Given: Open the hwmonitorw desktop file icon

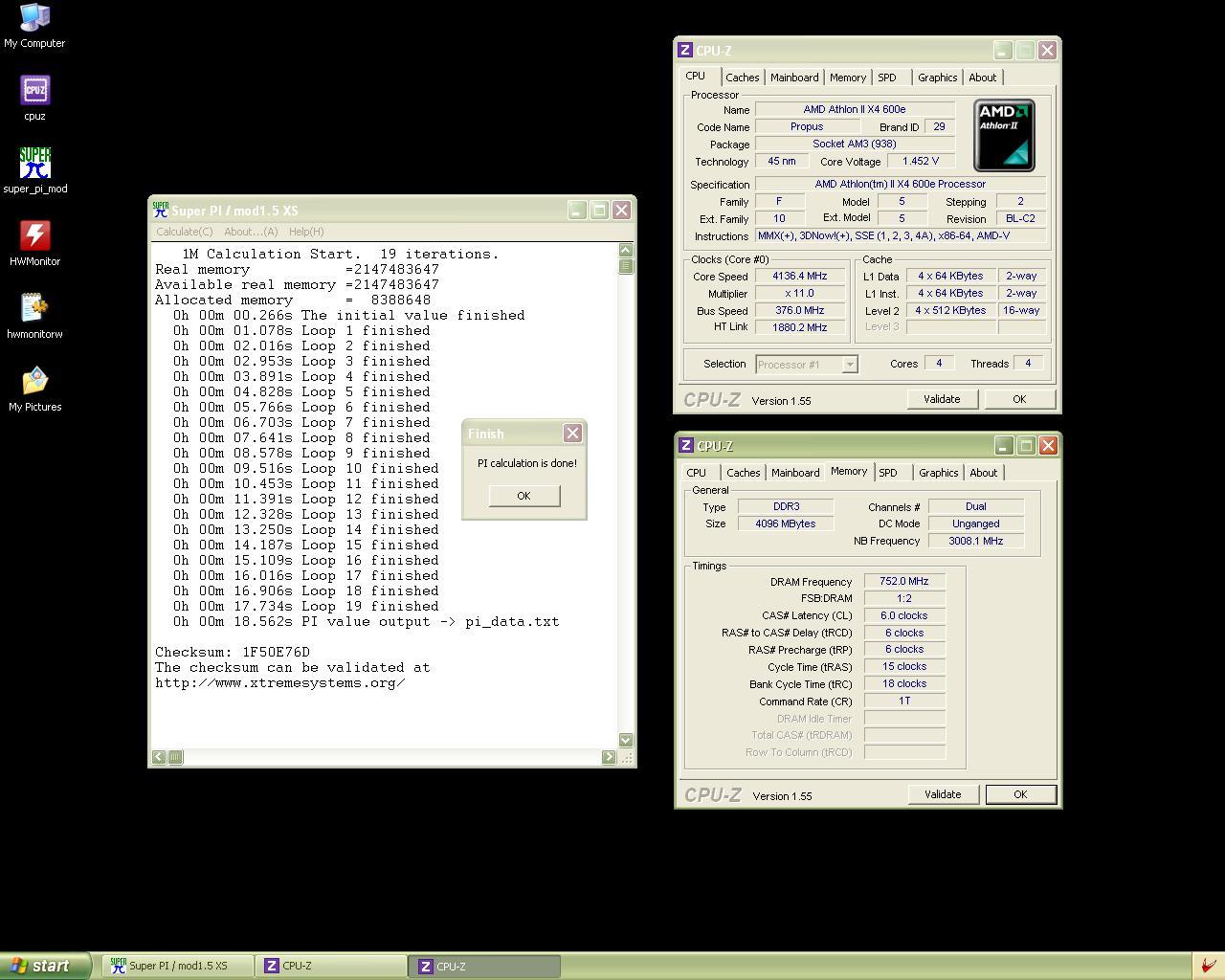Looking at the screenshot, I should pyautogui.click(x=34, y=316).
